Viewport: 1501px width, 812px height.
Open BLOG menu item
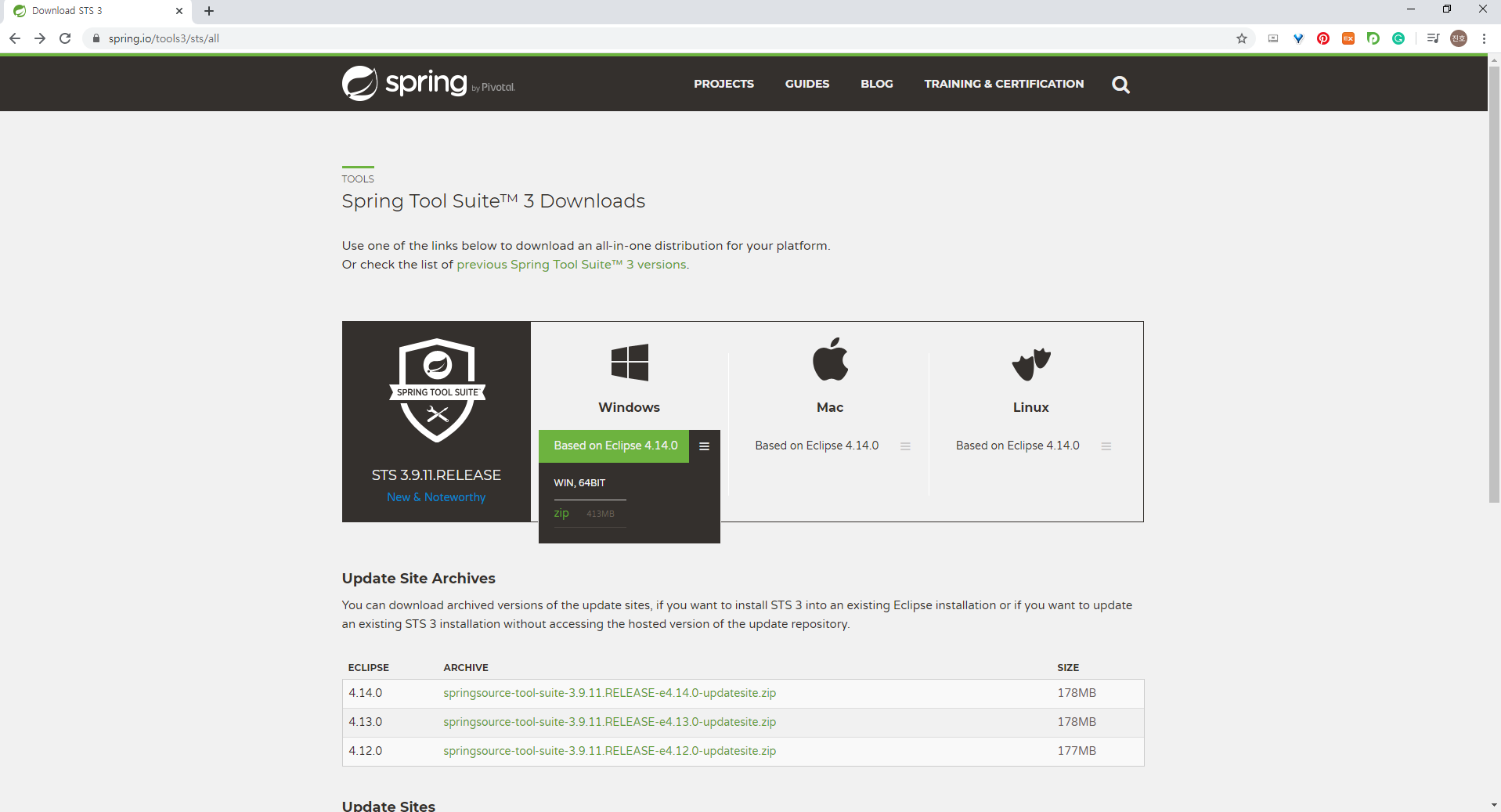coord(877,84)
